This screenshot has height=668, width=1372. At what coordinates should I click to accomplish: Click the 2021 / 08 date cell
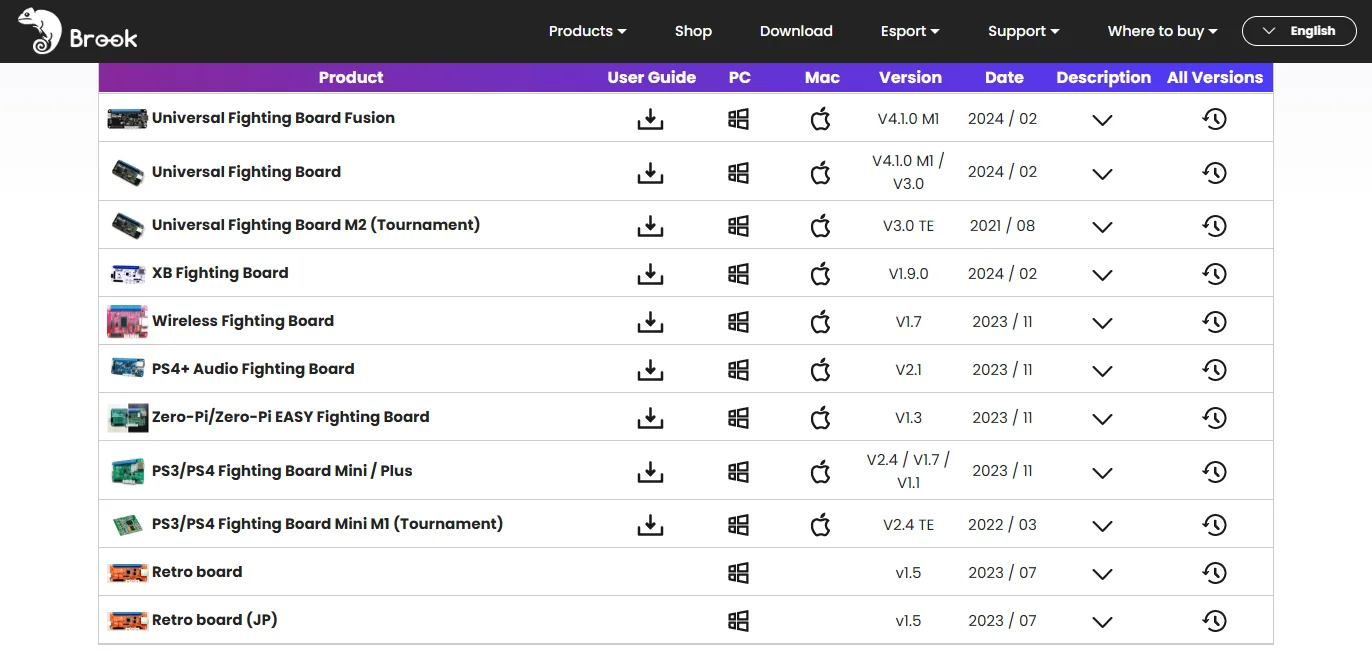[x=1002, y=225]
